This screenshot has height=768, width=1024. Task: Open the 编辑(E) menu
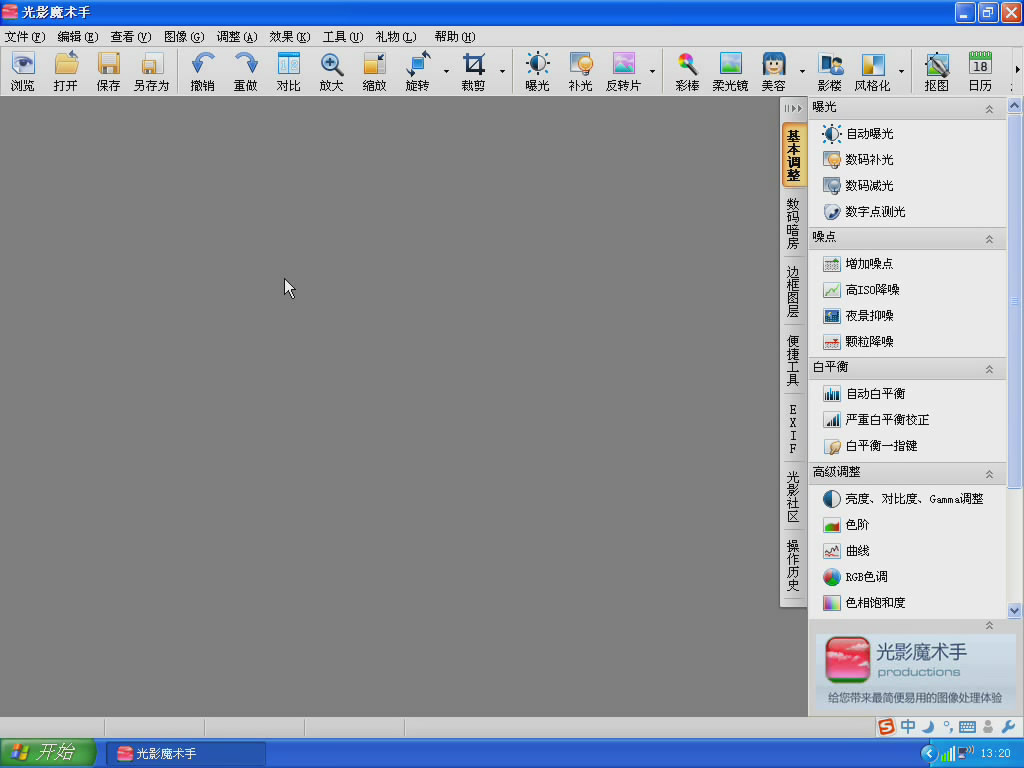78,37
